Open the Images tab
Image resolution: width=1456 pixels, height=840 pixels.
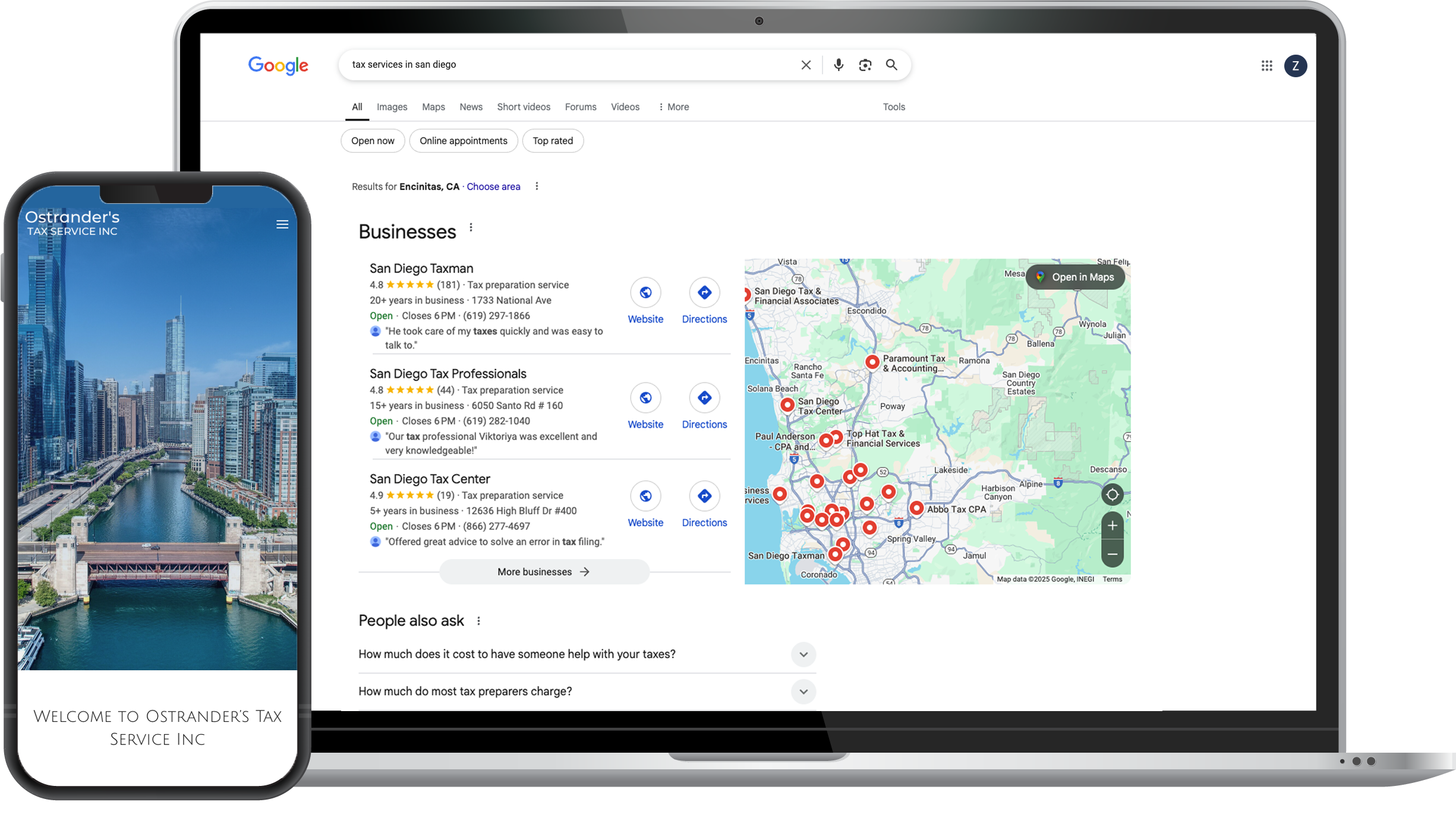392,107
